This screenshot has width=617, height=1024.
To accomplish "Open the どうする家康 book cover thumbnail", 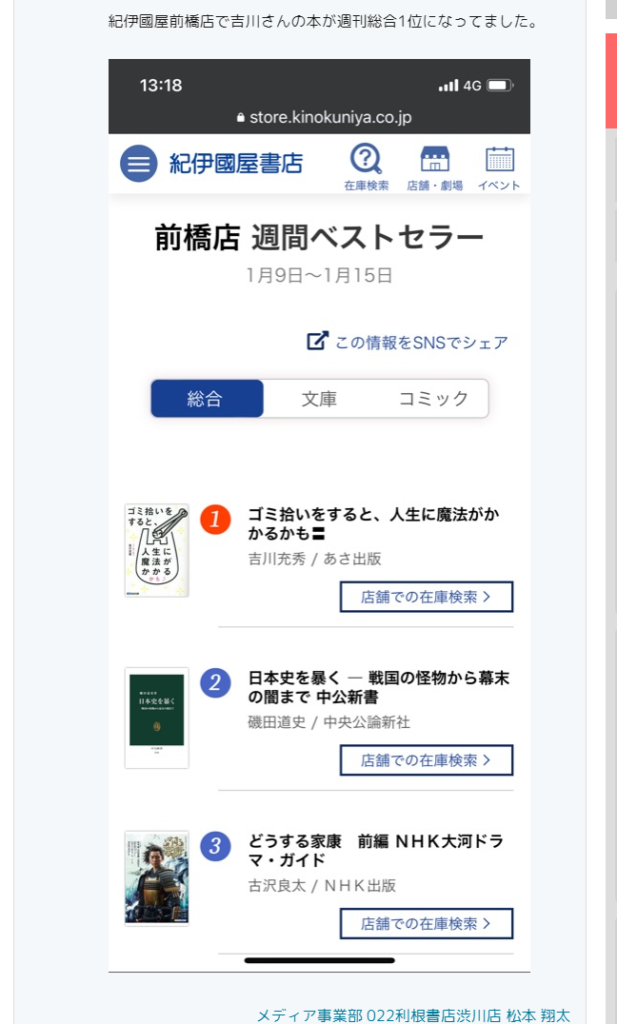I will [157, 878].
